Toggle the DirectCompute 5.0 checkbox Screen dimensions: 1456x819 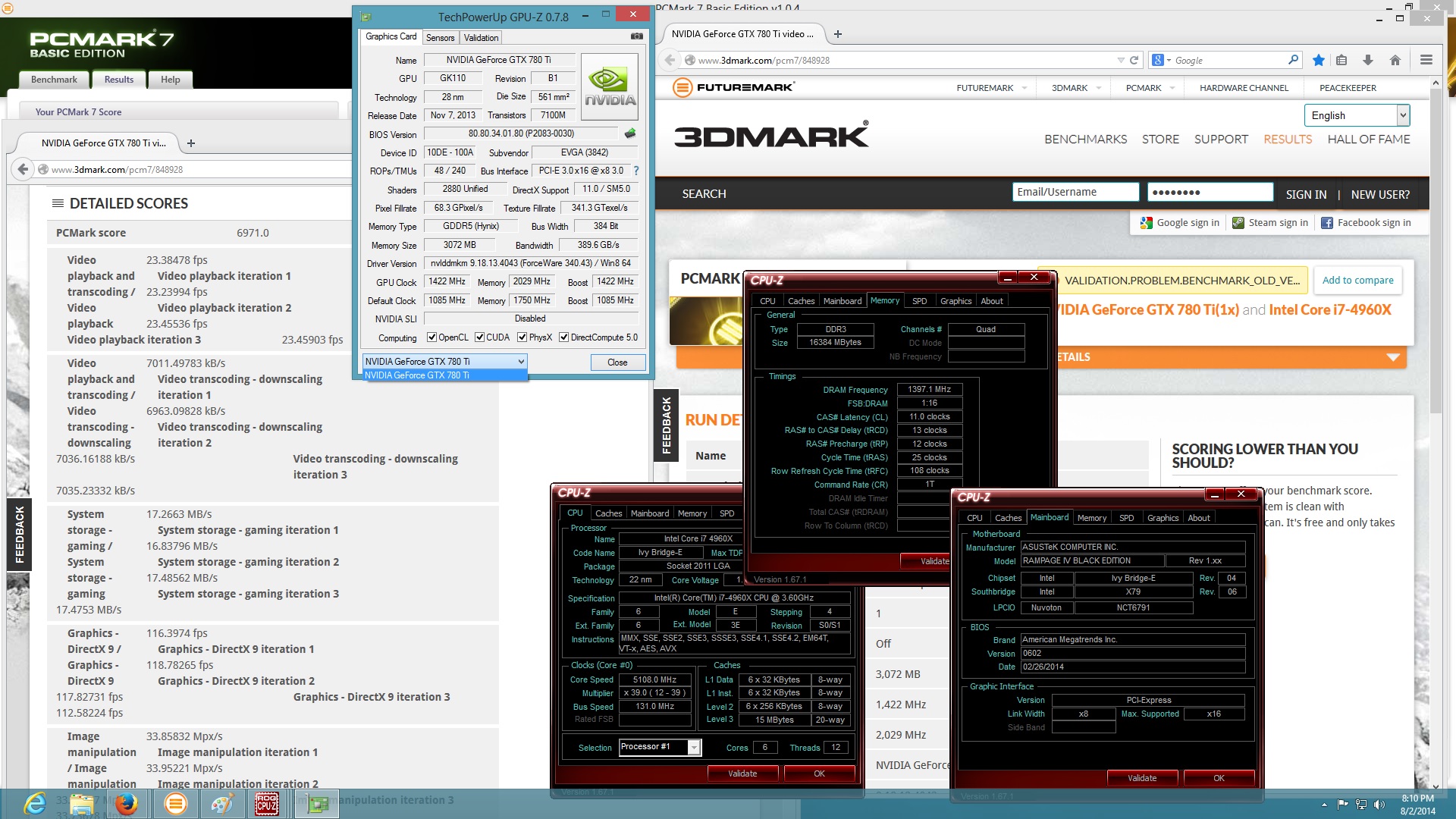point(563,337)
